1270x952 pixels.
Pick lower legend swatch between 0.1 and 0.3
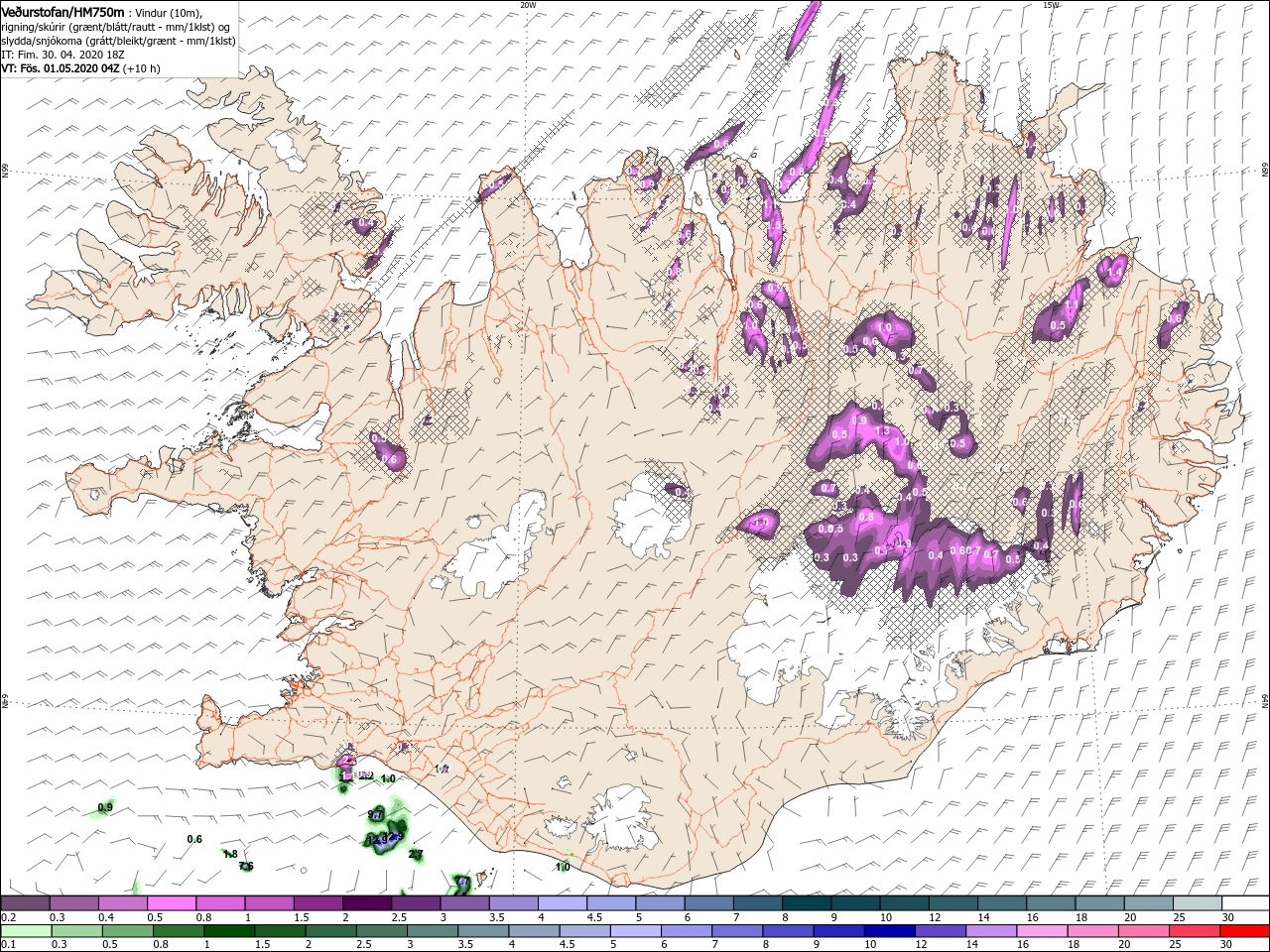pos(25,931)
